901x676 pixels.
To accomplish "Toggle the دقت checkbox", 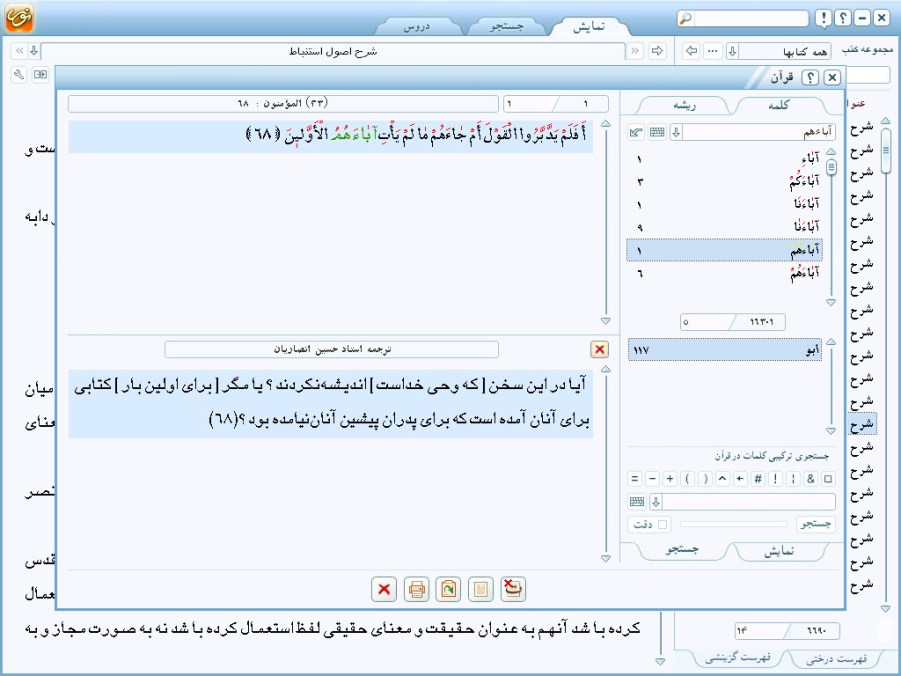I will [662, 524].
